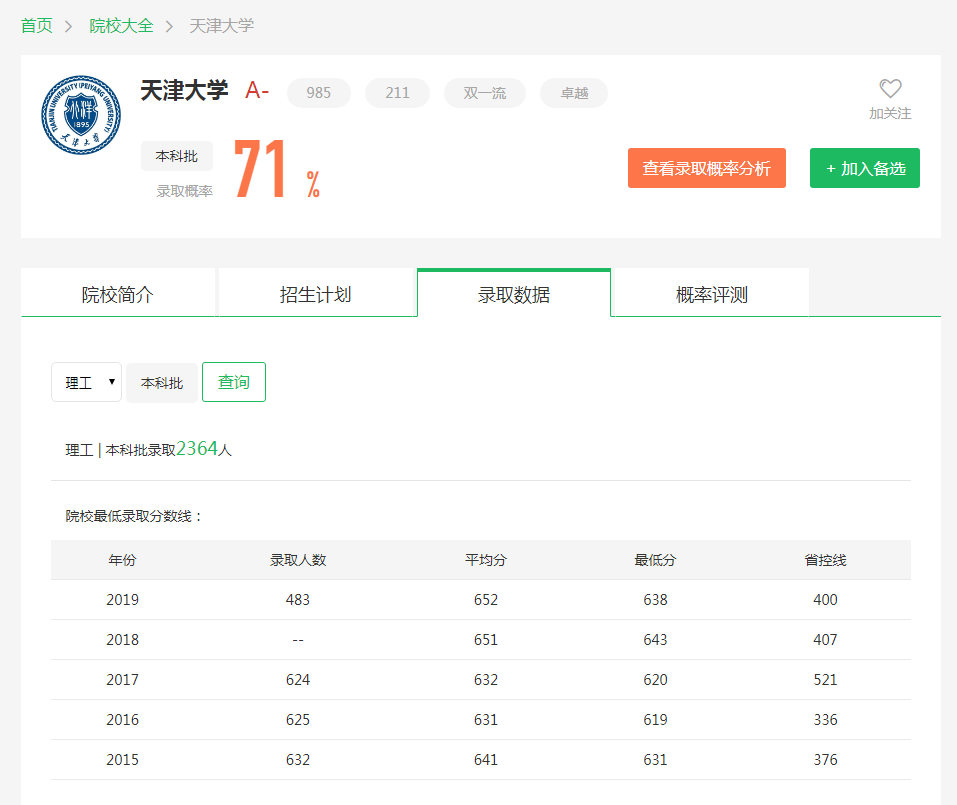Click the 985 tag

coord(319,93)
